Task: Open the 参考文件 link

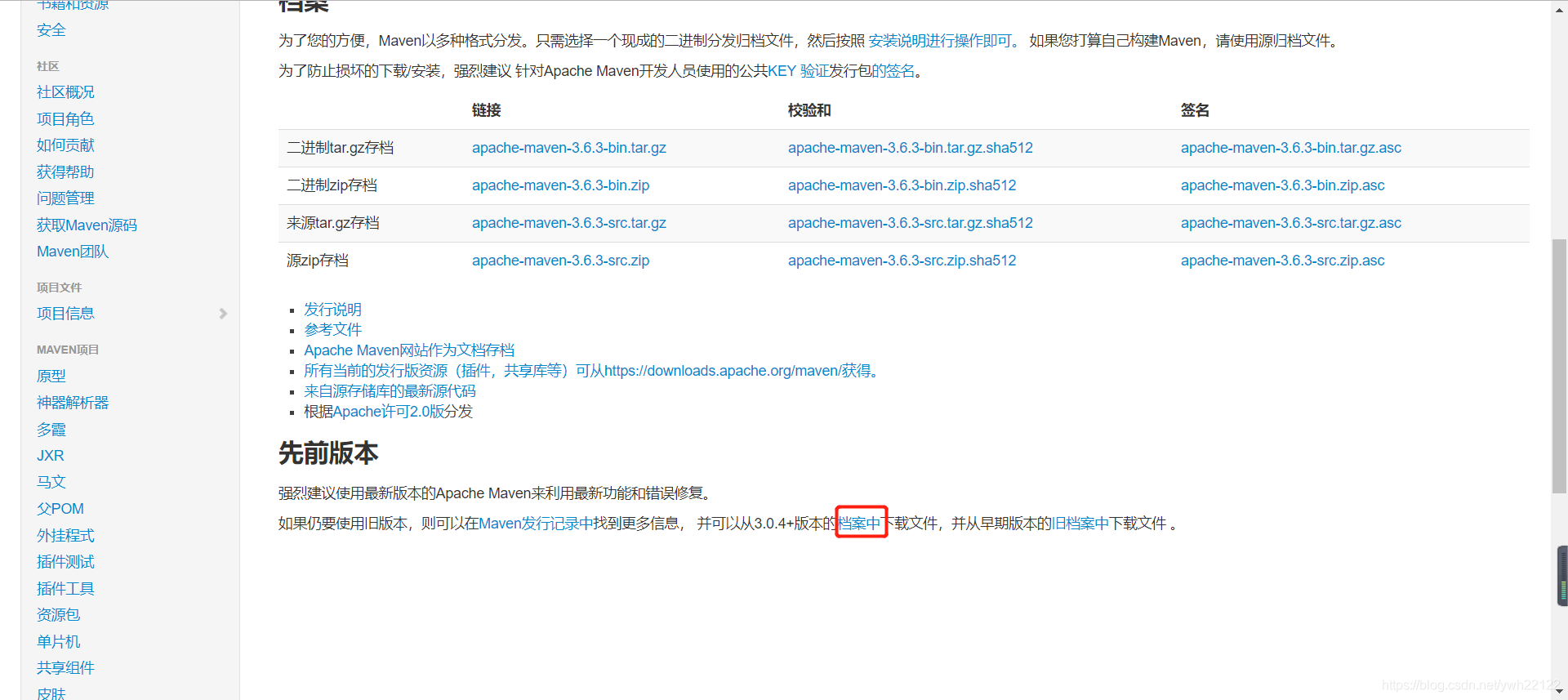Action: coord(332,330)
